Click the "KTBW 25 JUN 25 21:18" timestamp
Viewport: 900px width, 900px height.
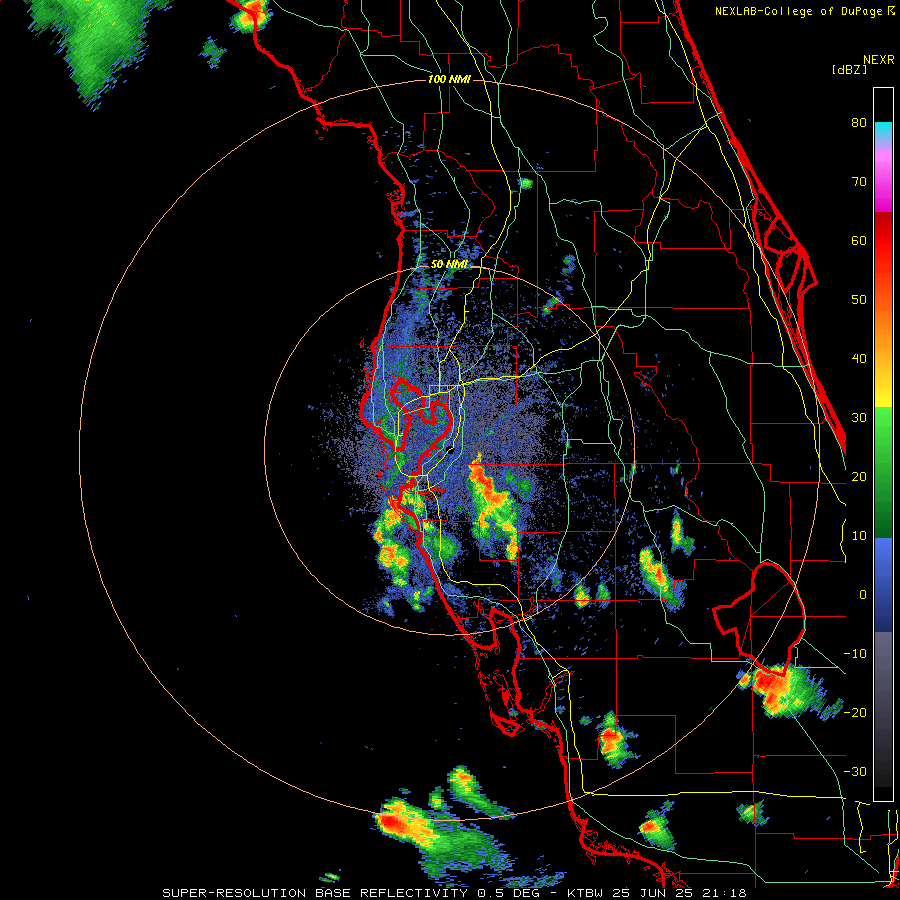tap(657, 893)
